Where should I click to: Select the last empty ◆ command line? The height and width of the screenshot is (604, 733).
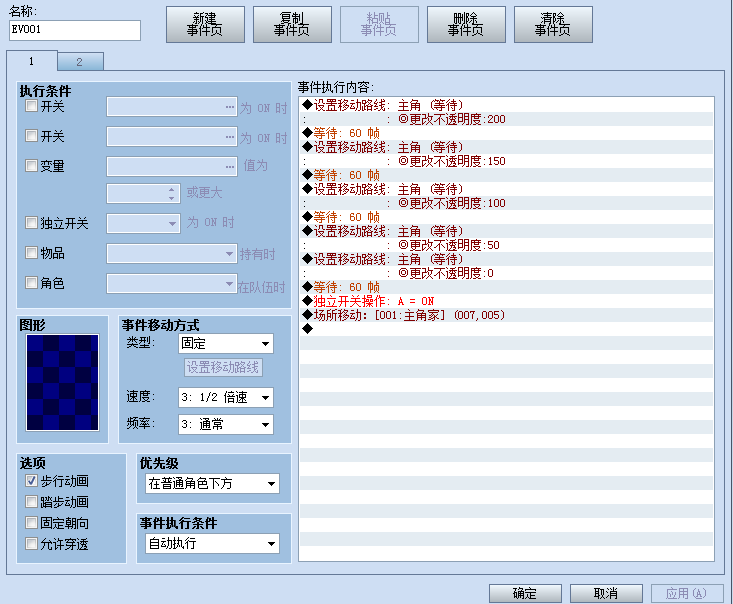(507, 329)
